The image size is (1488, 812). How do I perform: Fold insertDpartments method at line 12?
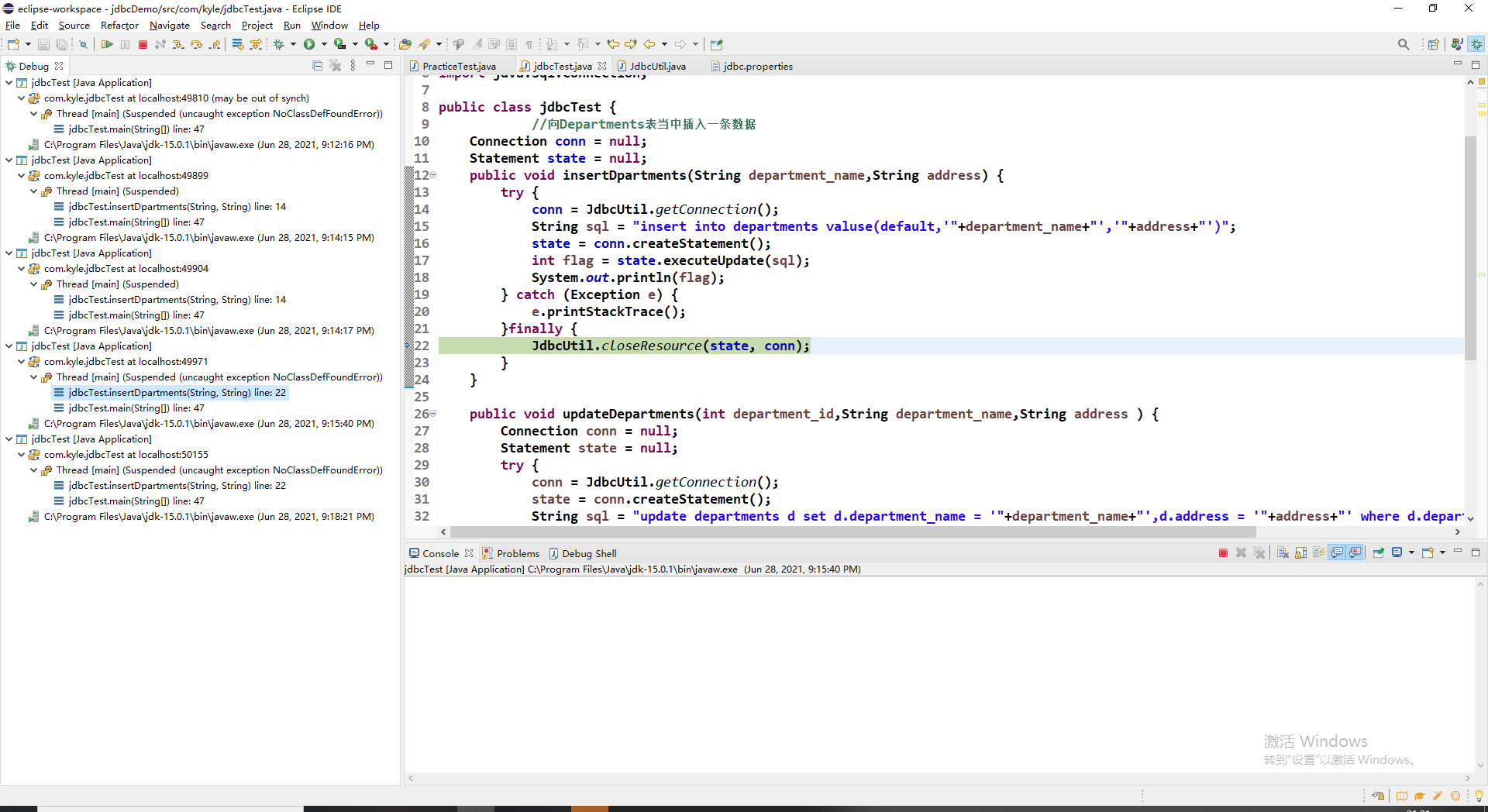pyautogui.click(x=433, y=175)
